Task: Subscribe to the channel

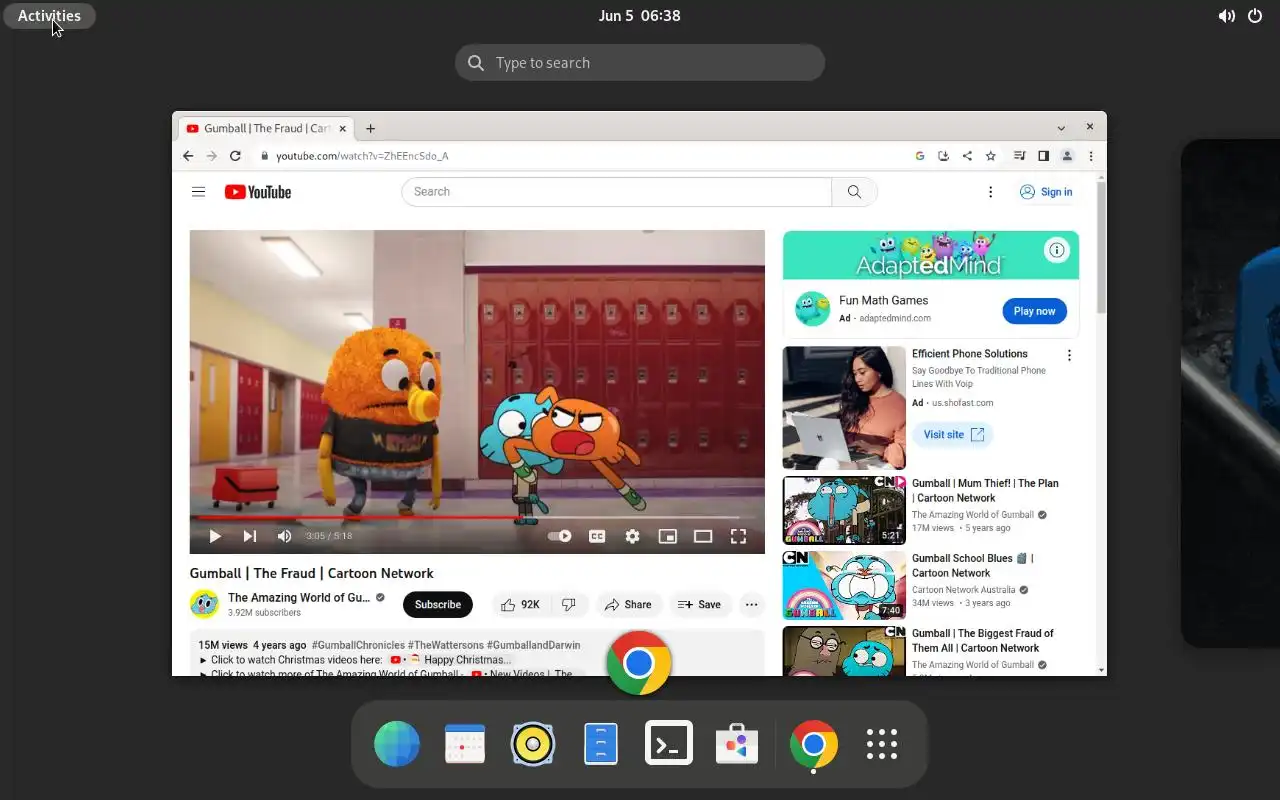Action: tap(438, 604)
